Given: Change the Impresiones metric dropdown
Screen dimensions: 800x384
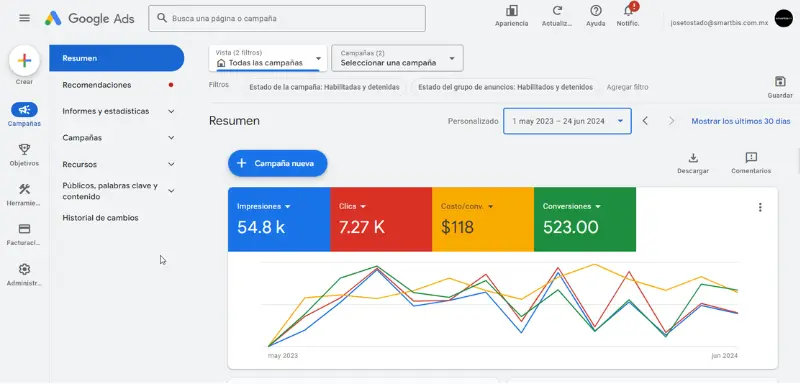Looking at the screenshot, I should [264, 207].
